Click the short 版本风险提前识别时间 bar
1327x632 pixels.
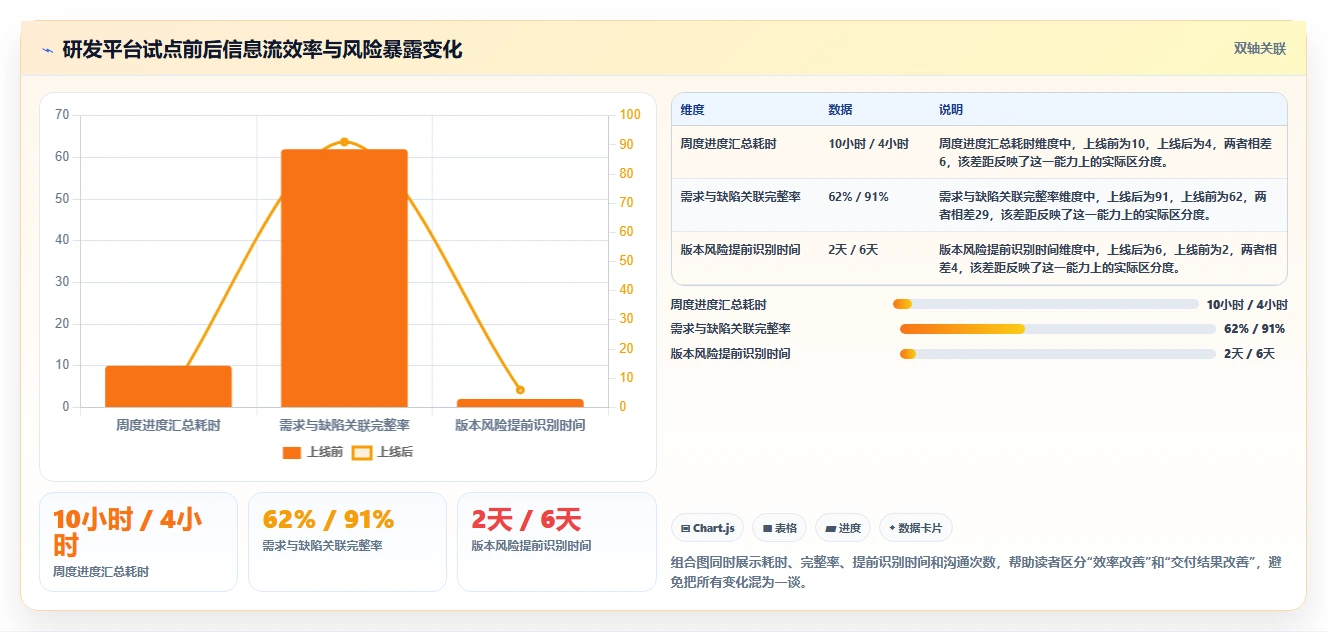point(520,403)
